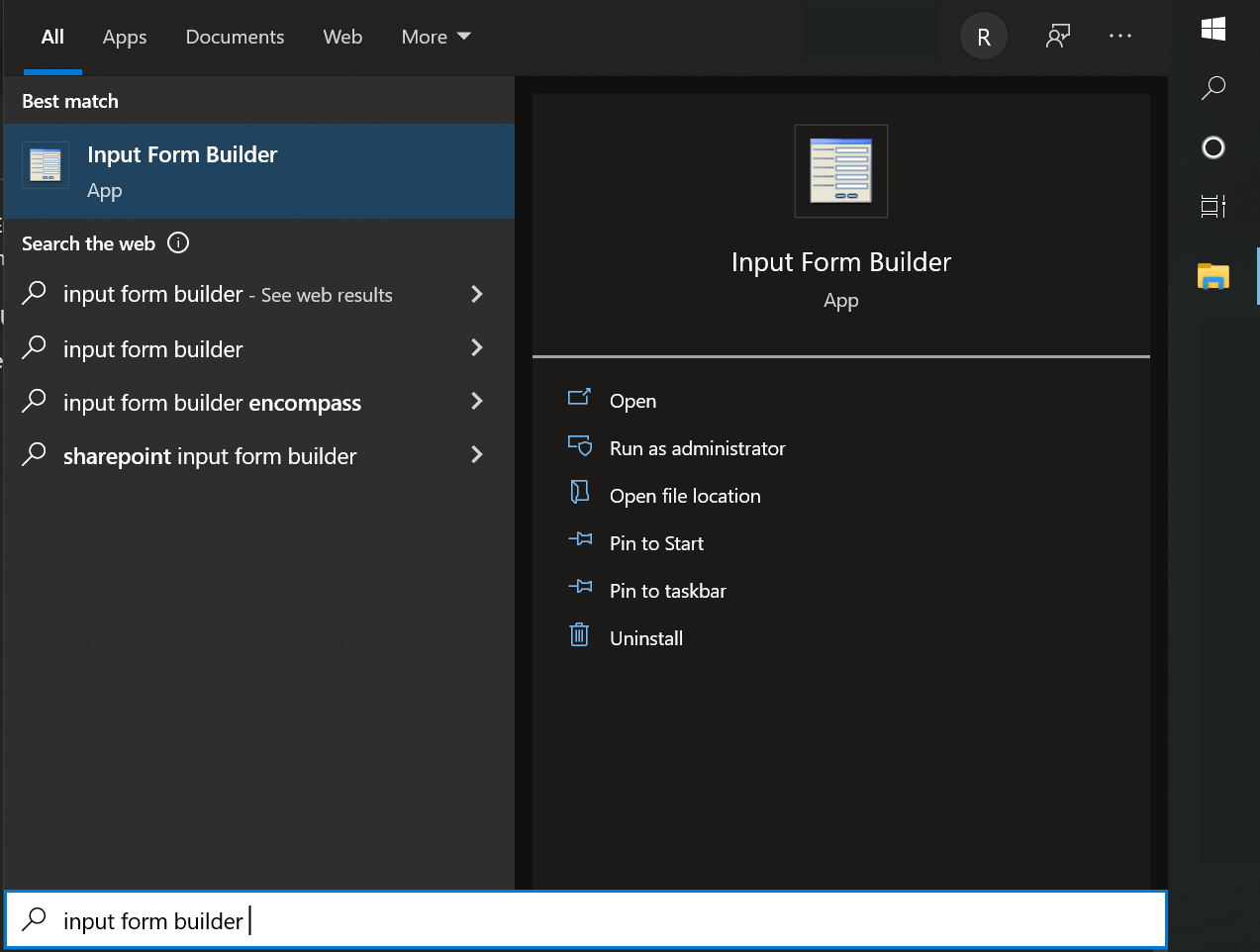1260x952 pixels.
Task: Click Uninstall action
Action: [646, 638]
